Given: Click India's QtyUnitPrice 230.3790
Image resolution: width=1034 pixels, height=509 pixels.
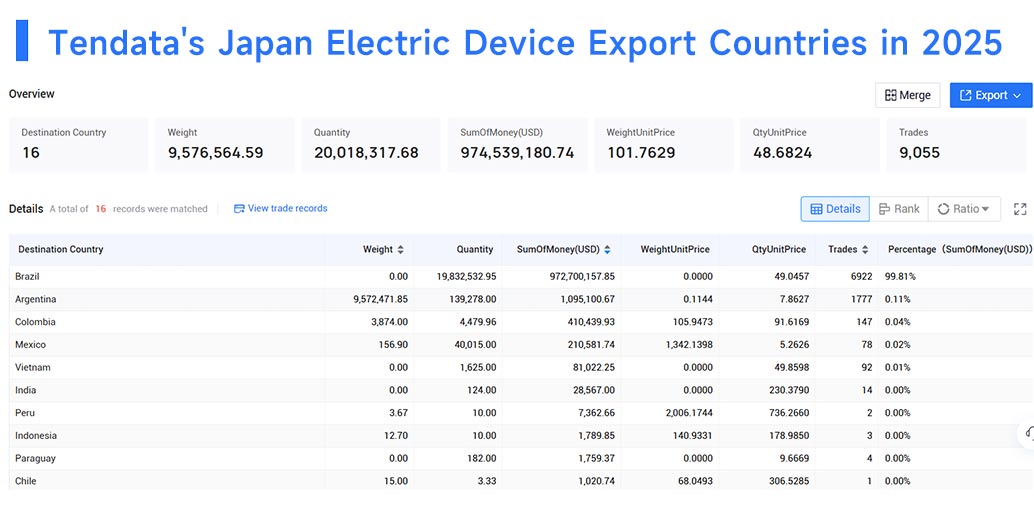Looking at the screenshot, I should (x=787, y=390).
